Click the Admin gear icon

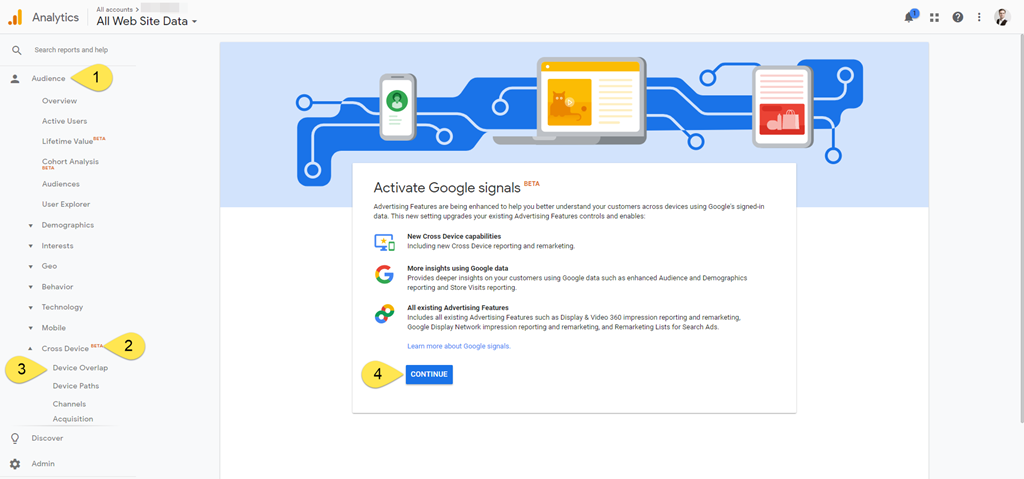pyautogui.click(x=15, y=464)
